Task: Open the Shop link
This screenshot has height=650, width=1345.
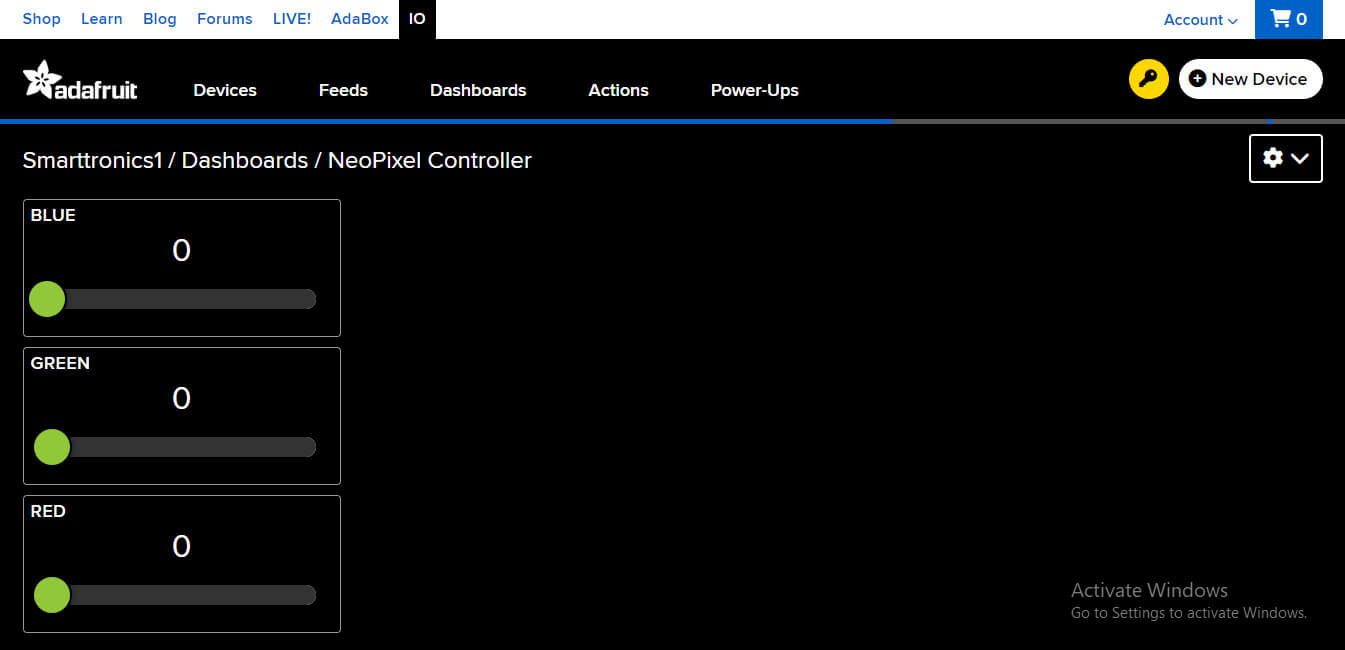Action: pos(41,19)
